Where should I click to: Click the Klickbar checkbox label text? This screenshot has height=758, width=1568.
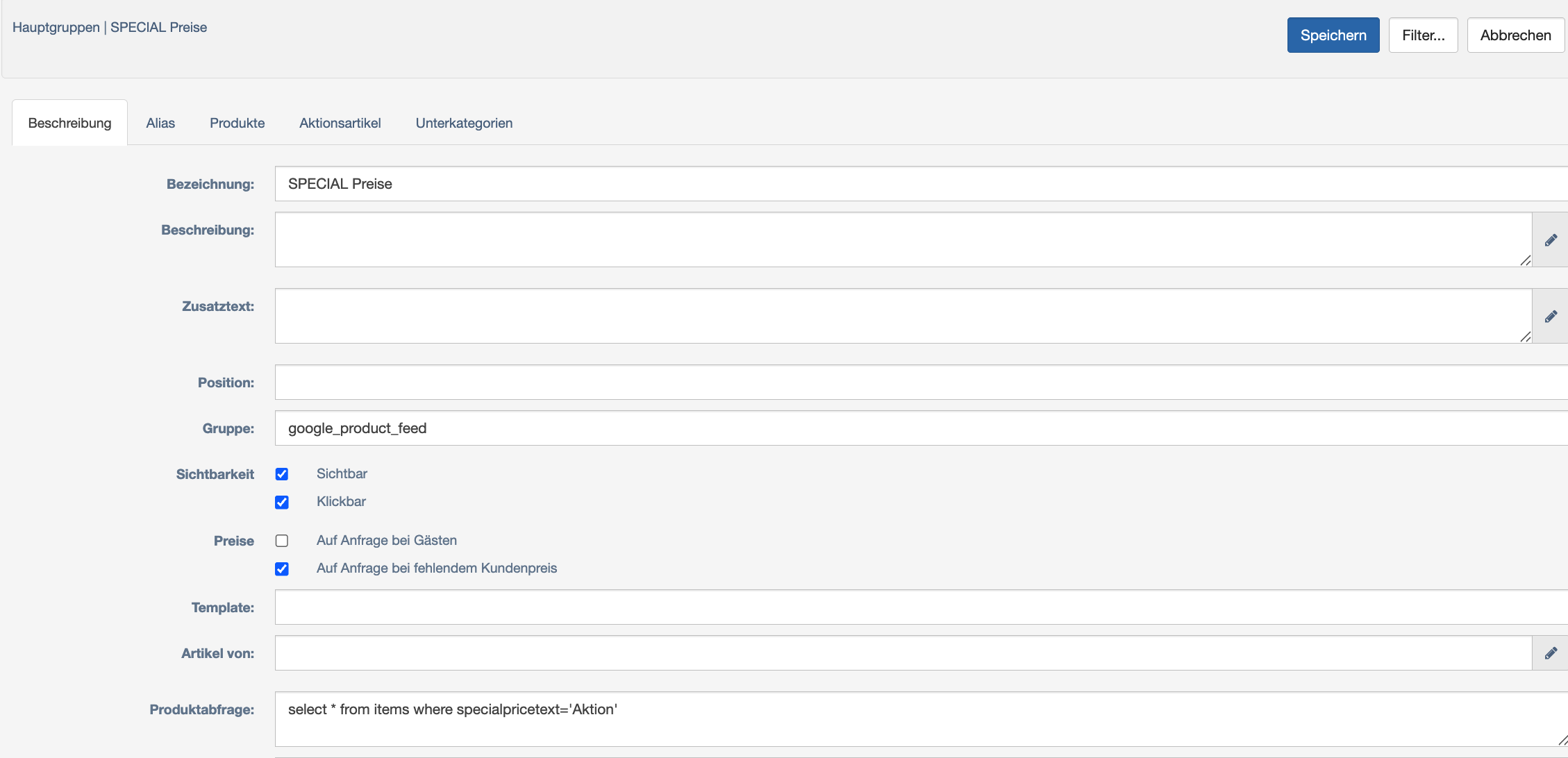point(341,501)
